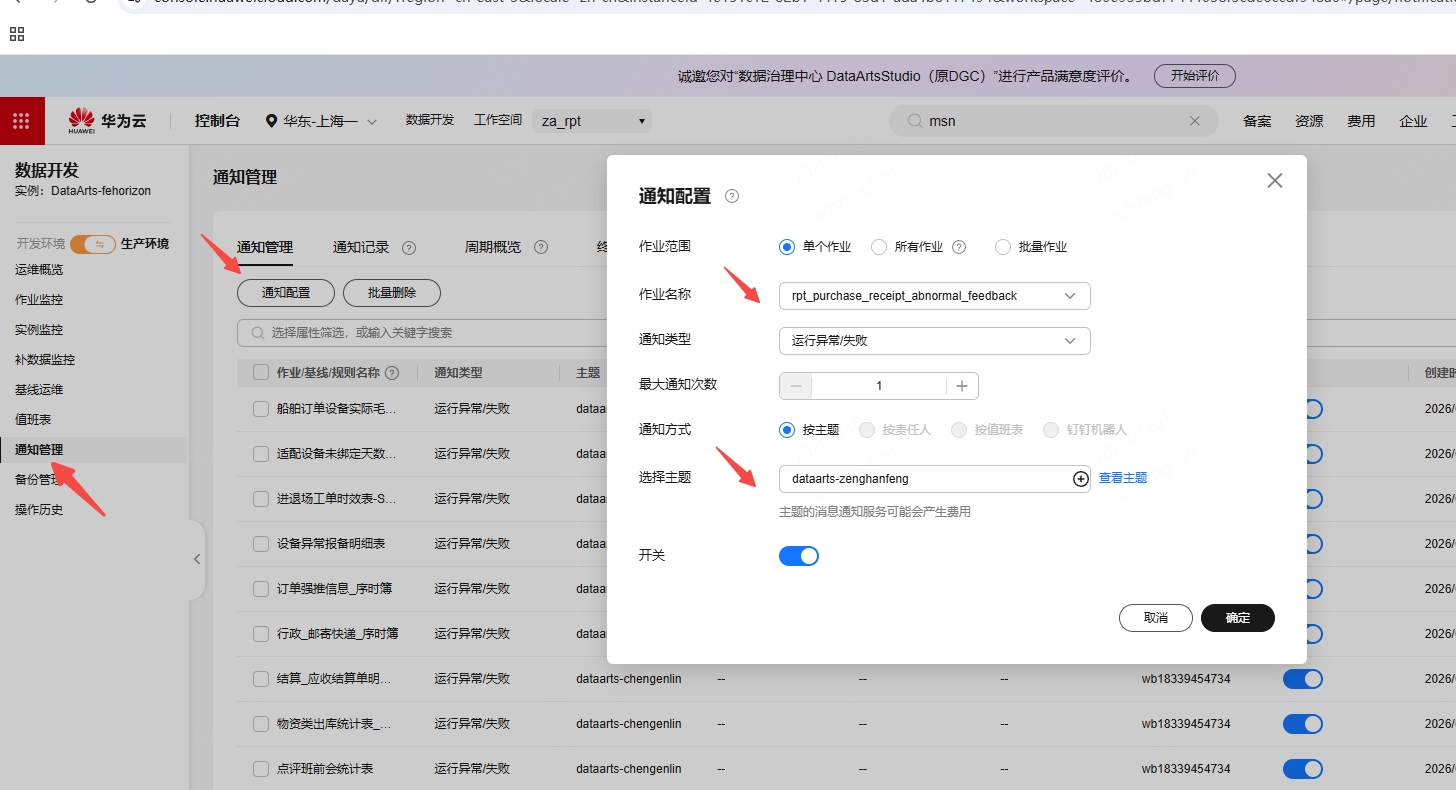
Task: Click the plus stepper for 最大通知次数
Action: click(962, 386)
